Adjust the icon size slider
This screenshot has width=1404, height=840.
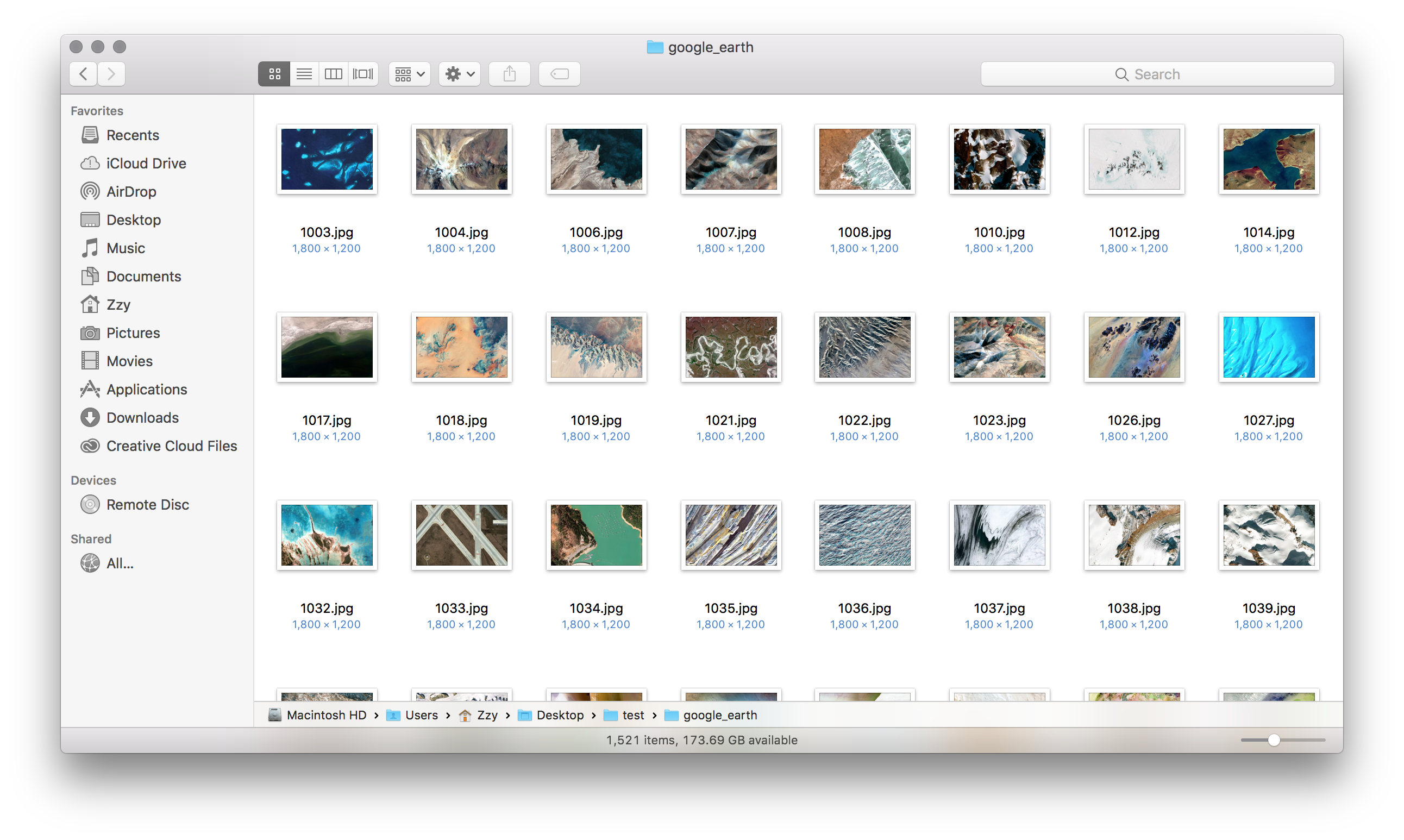tap(1273, 741)
